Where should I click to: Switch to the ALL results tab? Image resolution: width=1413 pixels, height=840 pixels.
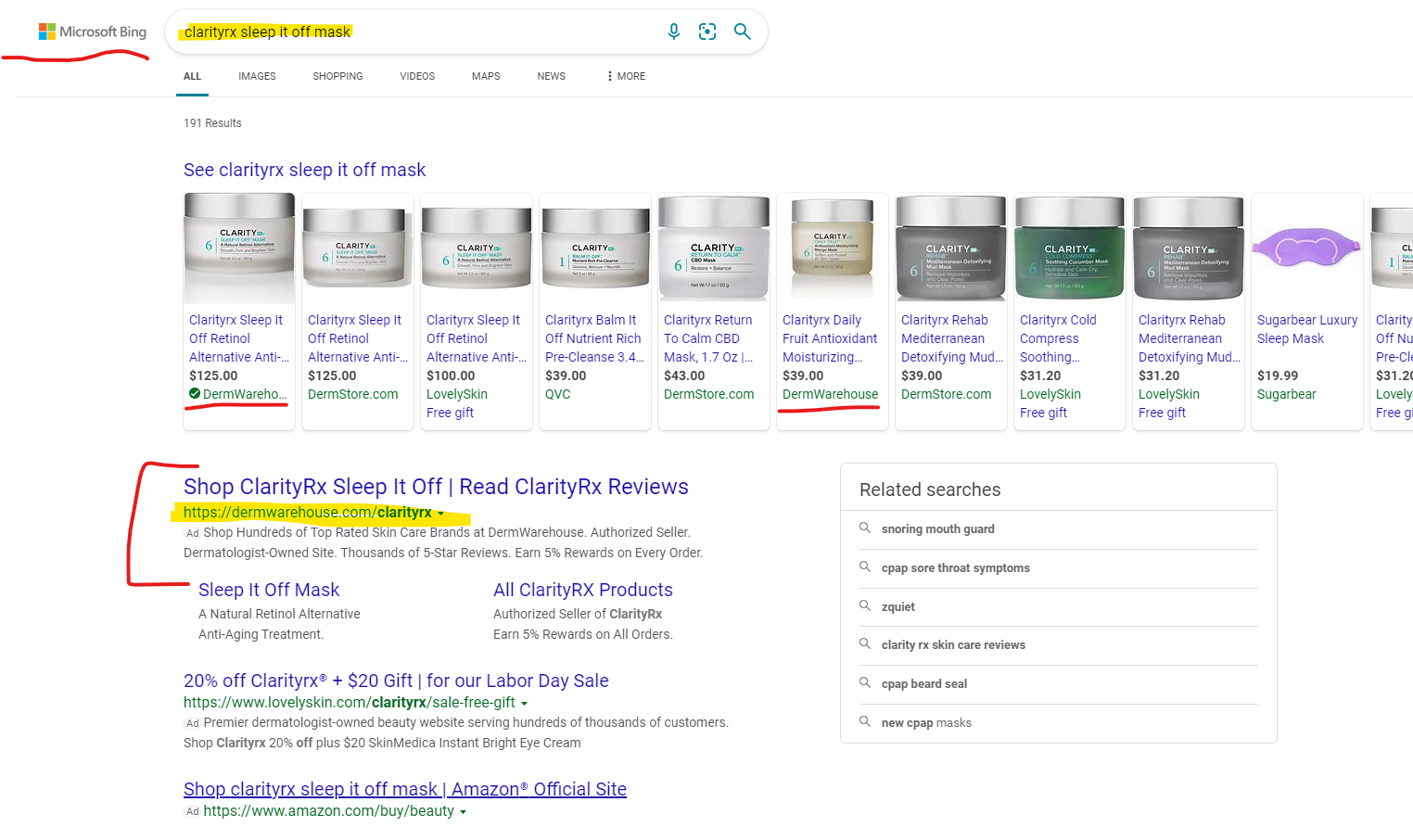point(193,76)
